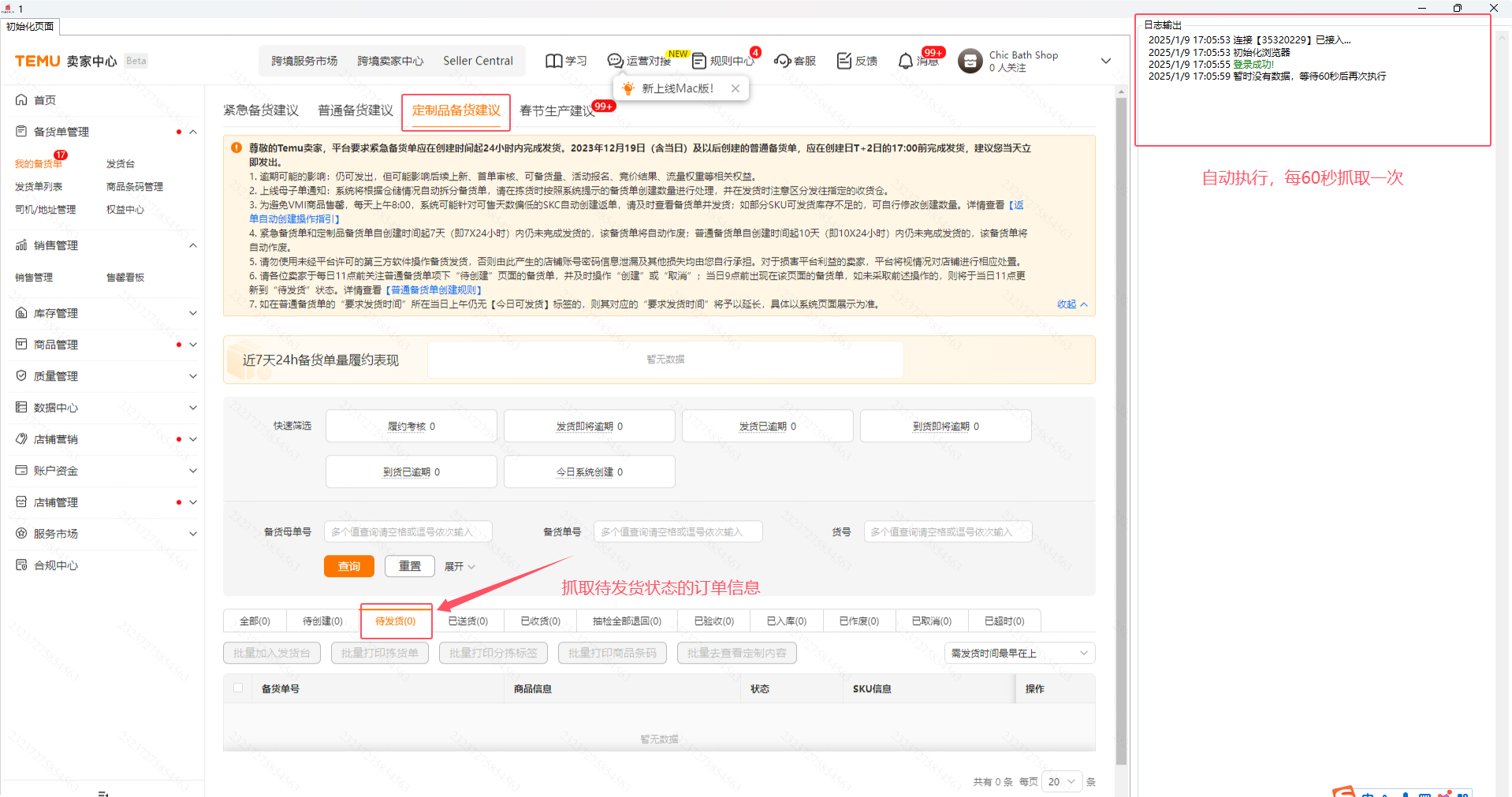Screen dimensions: 1512x797
Task: Tick the select-all checkbox in table header
Action: tap(238, 687)
